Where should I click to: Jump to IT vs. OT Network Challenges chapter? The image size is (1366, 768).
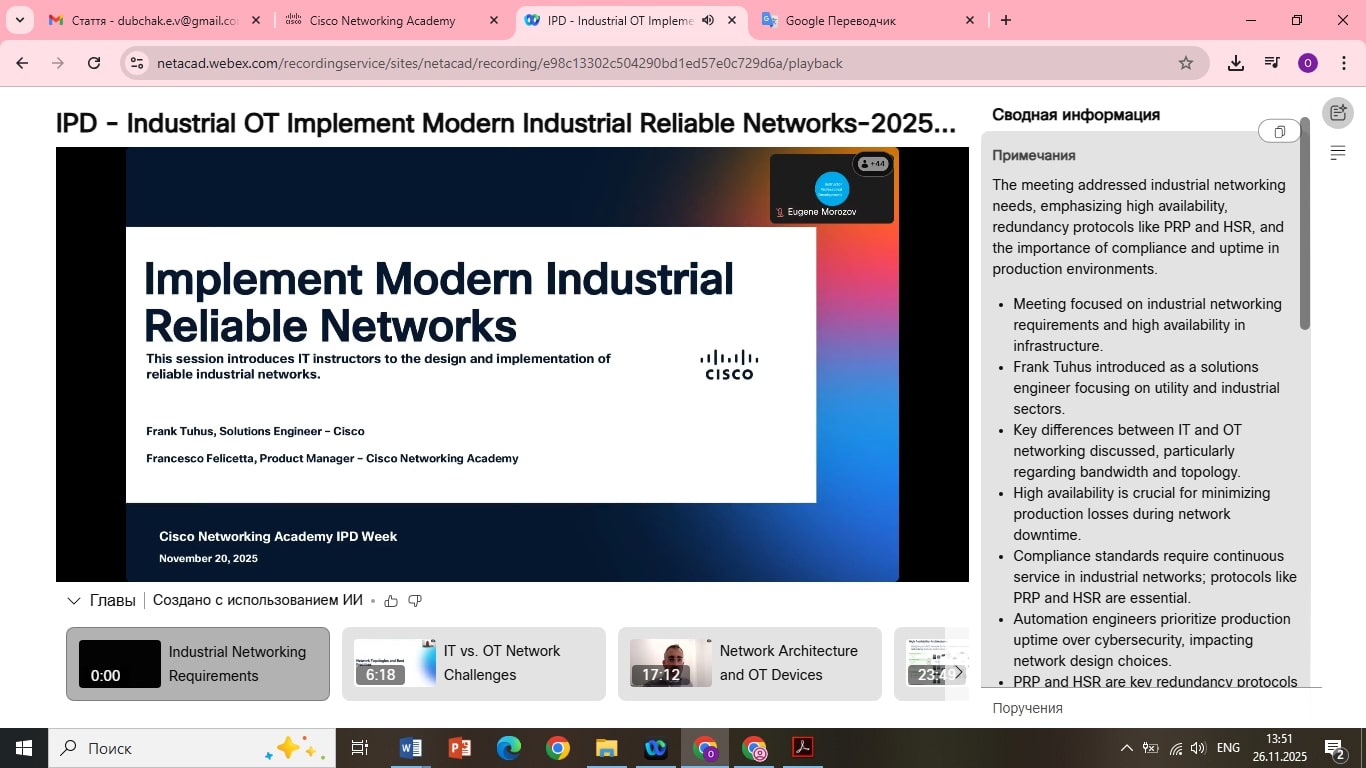(473, 663)
